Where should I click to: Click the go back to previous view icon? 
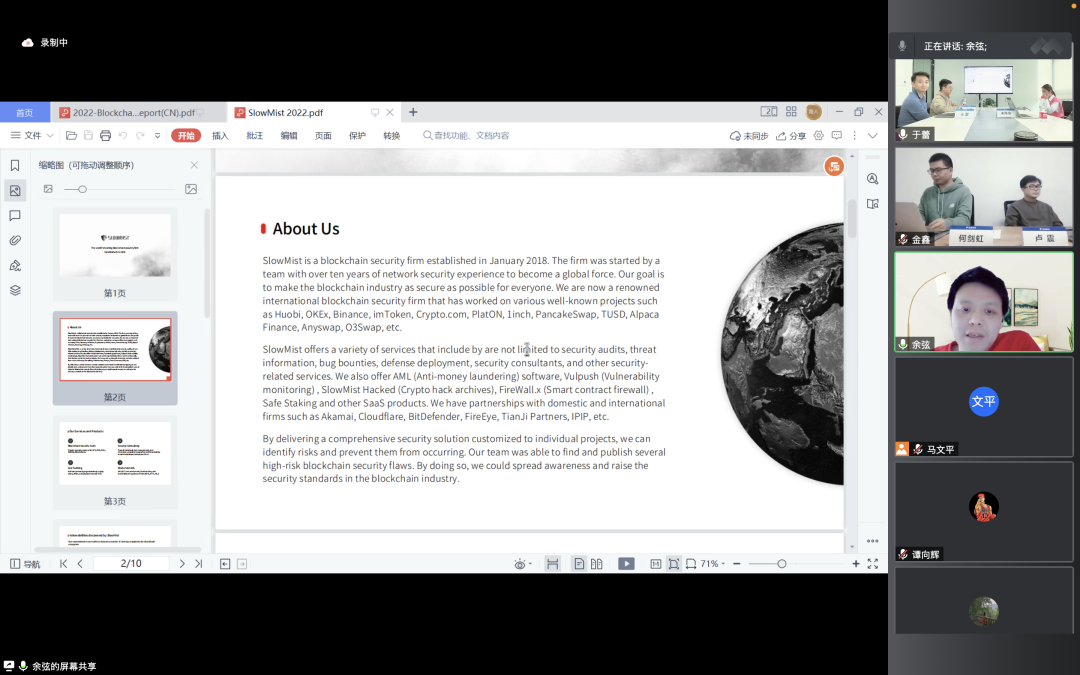pyautogui.click(x=225, y=564)
